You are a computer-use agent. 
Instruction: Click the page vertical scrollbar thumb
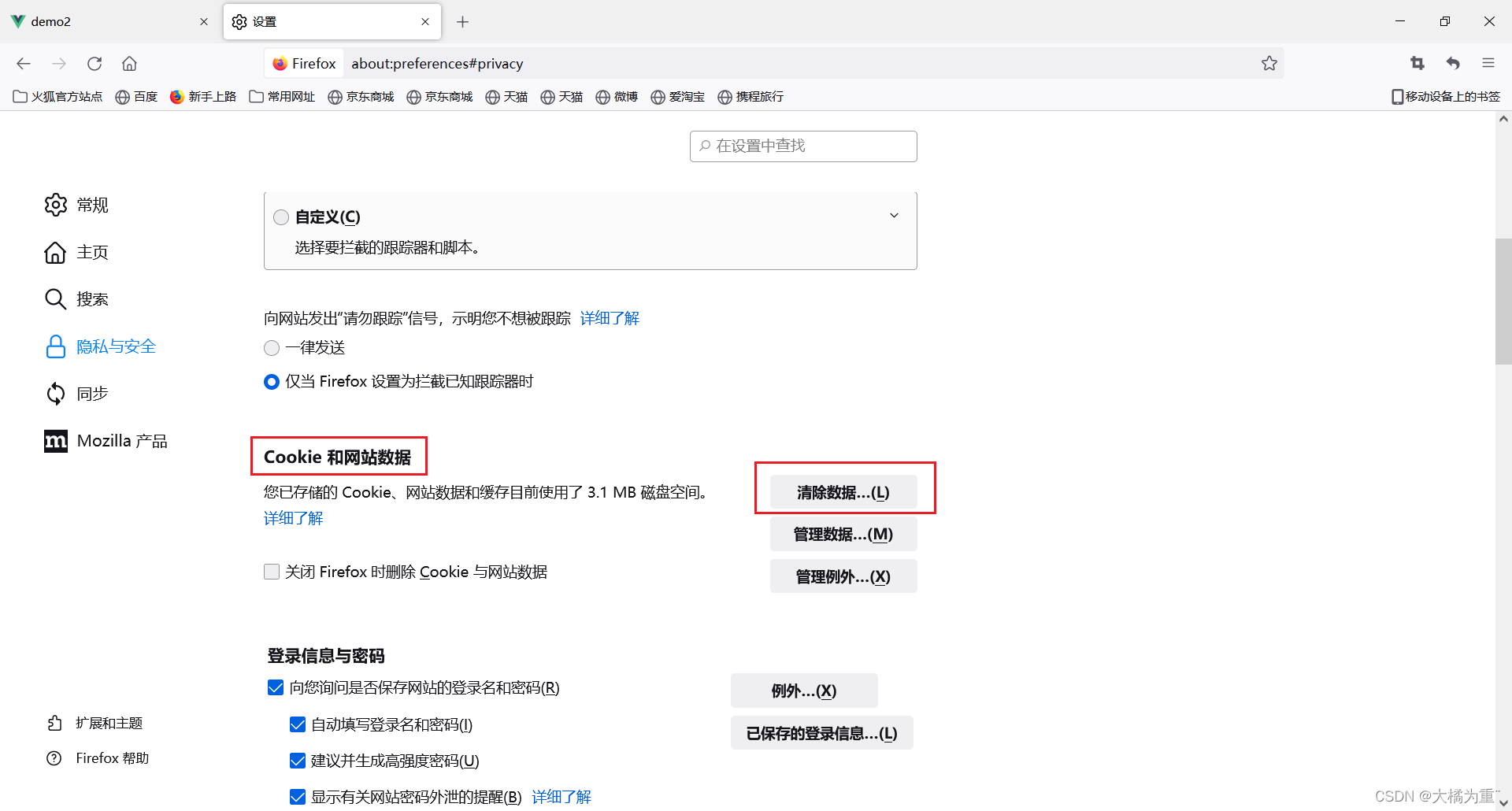click(1503, 302)
